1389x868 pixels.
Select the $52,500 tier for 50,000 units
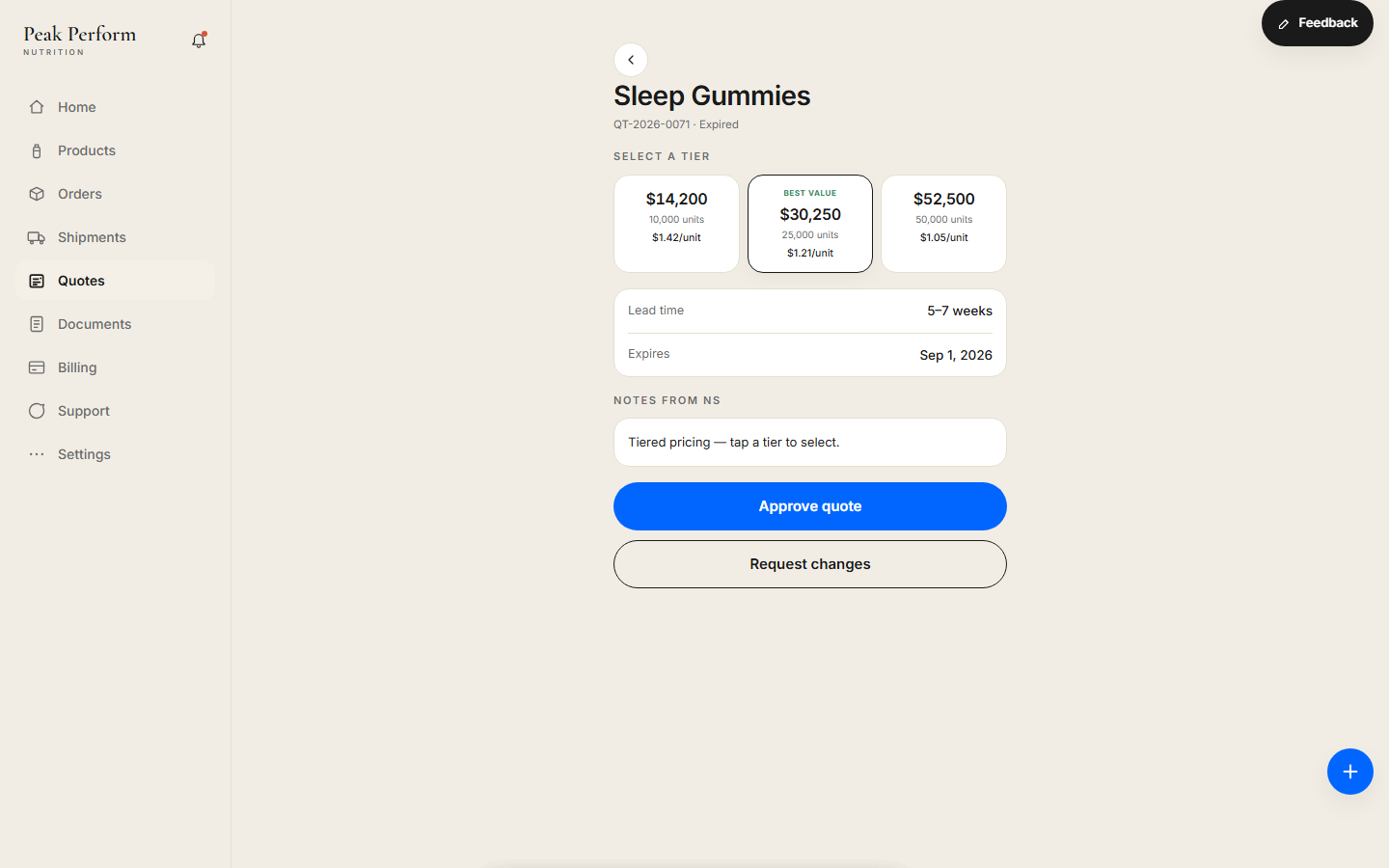point(943,224)
